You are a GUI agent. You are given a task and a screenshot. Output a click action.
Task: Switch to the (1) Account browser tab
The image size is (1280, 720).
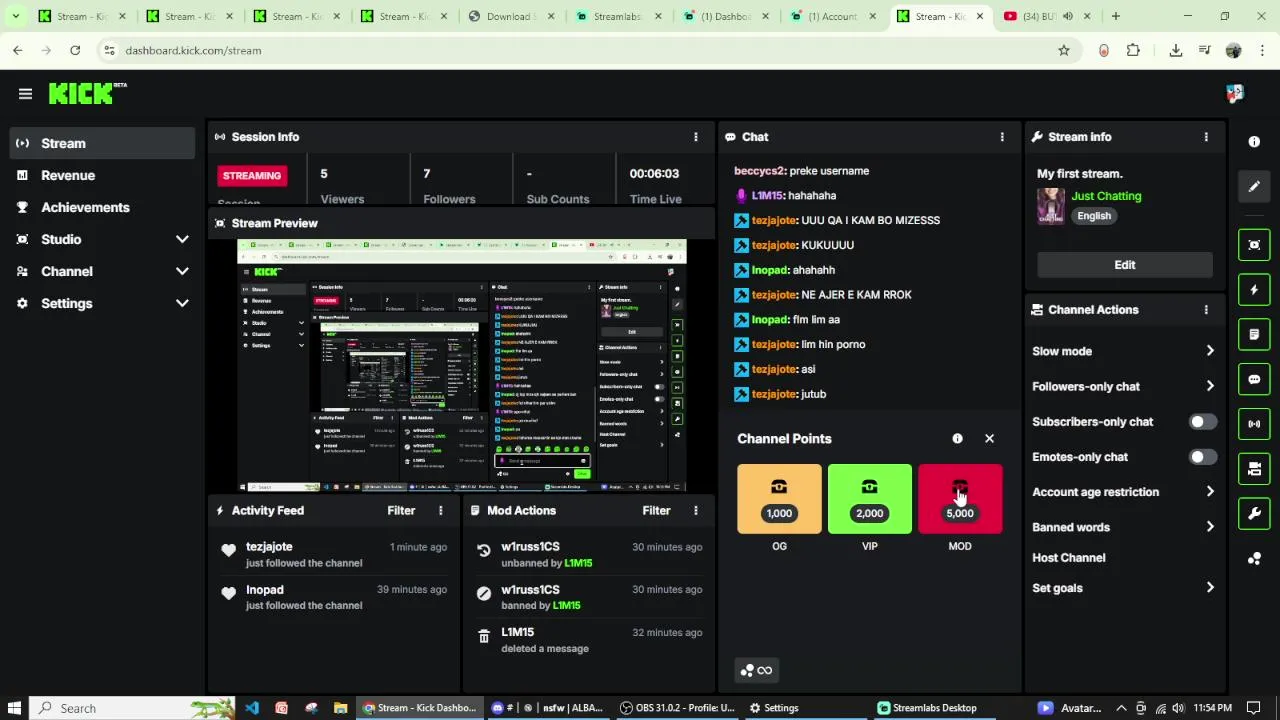click(x=834, y=16)
